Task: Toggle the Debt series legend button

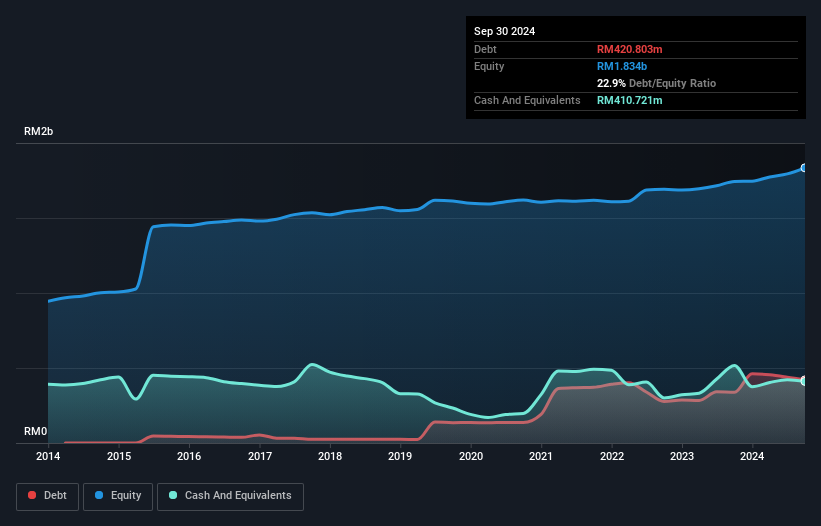Action: pyautogui.click(x=48, y=497)
